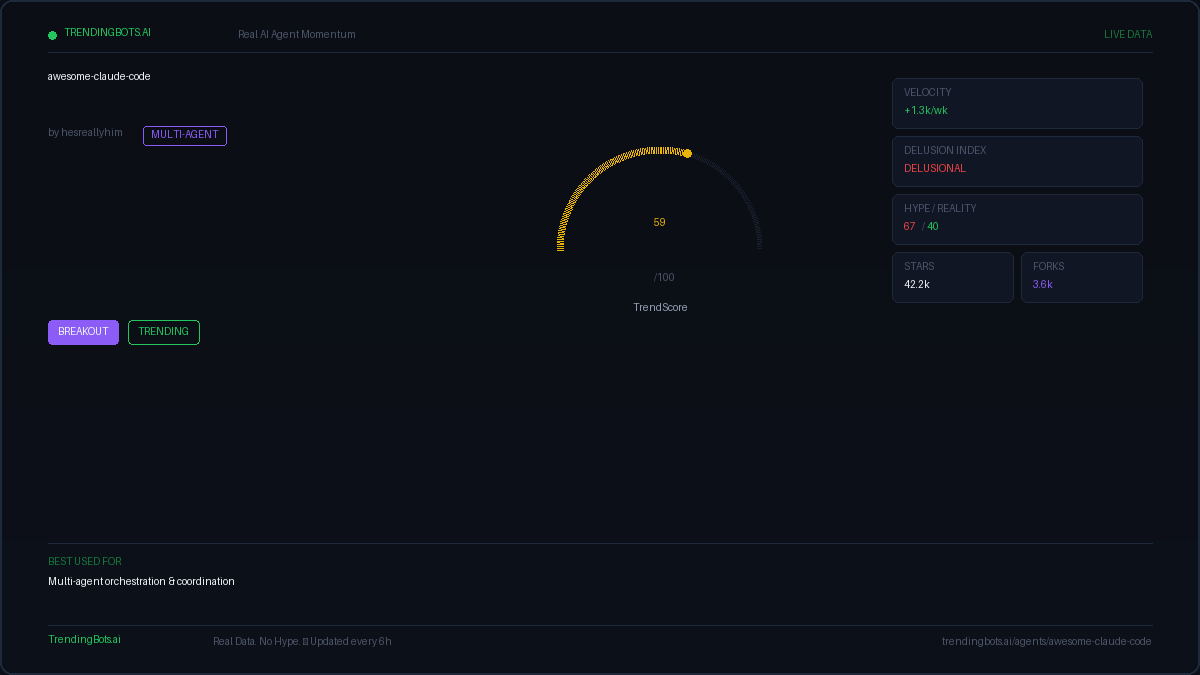
Task: Click the Real AI Agent Momentum tagline
Action: (297, 34)
